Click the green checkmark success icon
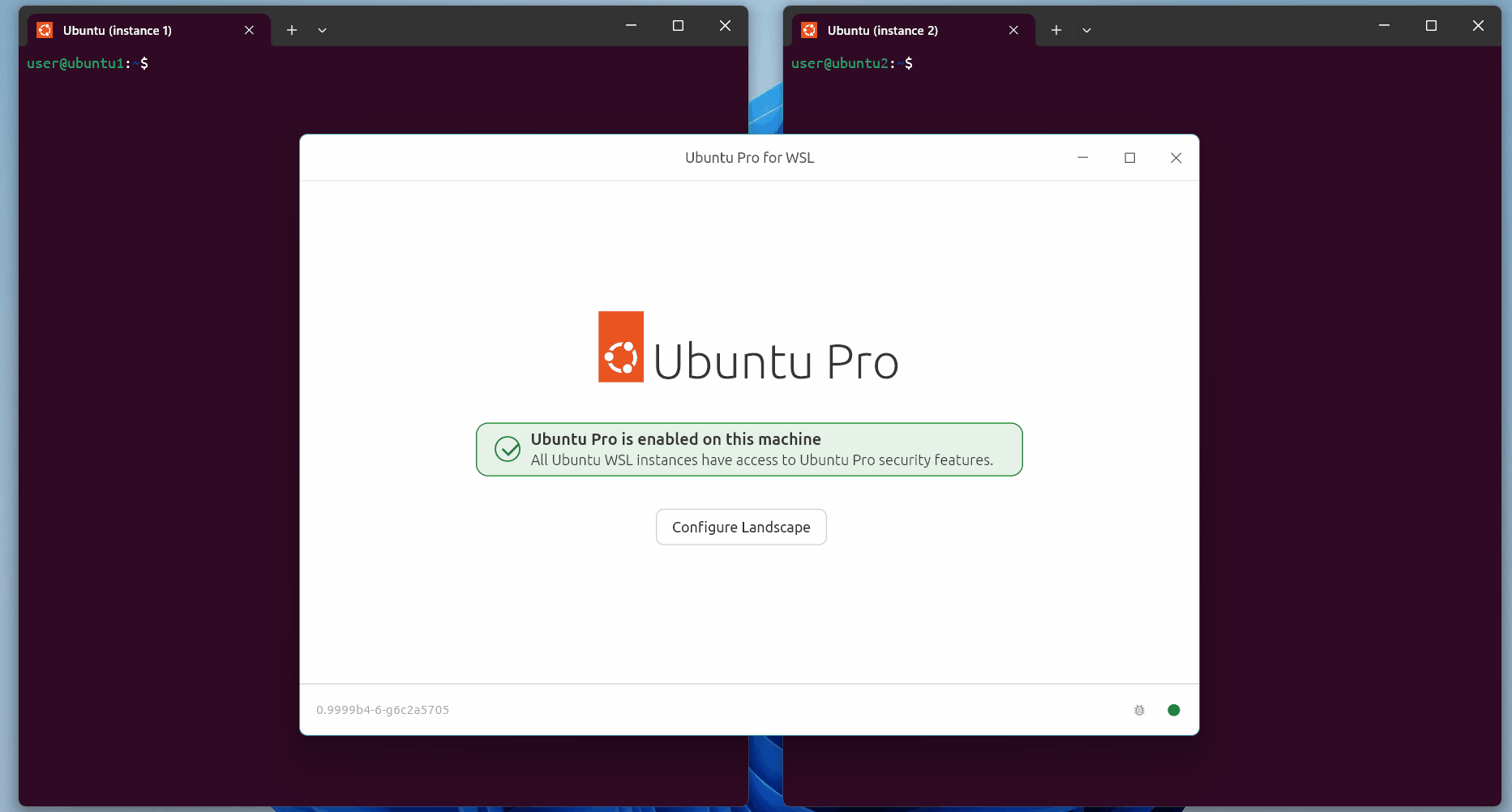The height and width of the screenshot is (812, 1512). point(508,449)
